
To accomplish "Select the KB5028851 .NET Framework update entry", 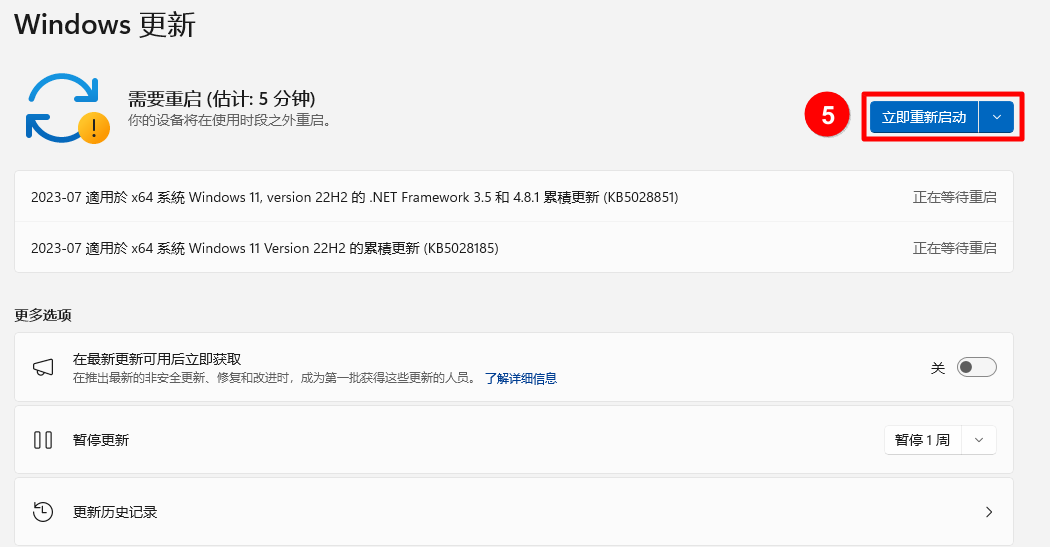I will tap(354, 197).
